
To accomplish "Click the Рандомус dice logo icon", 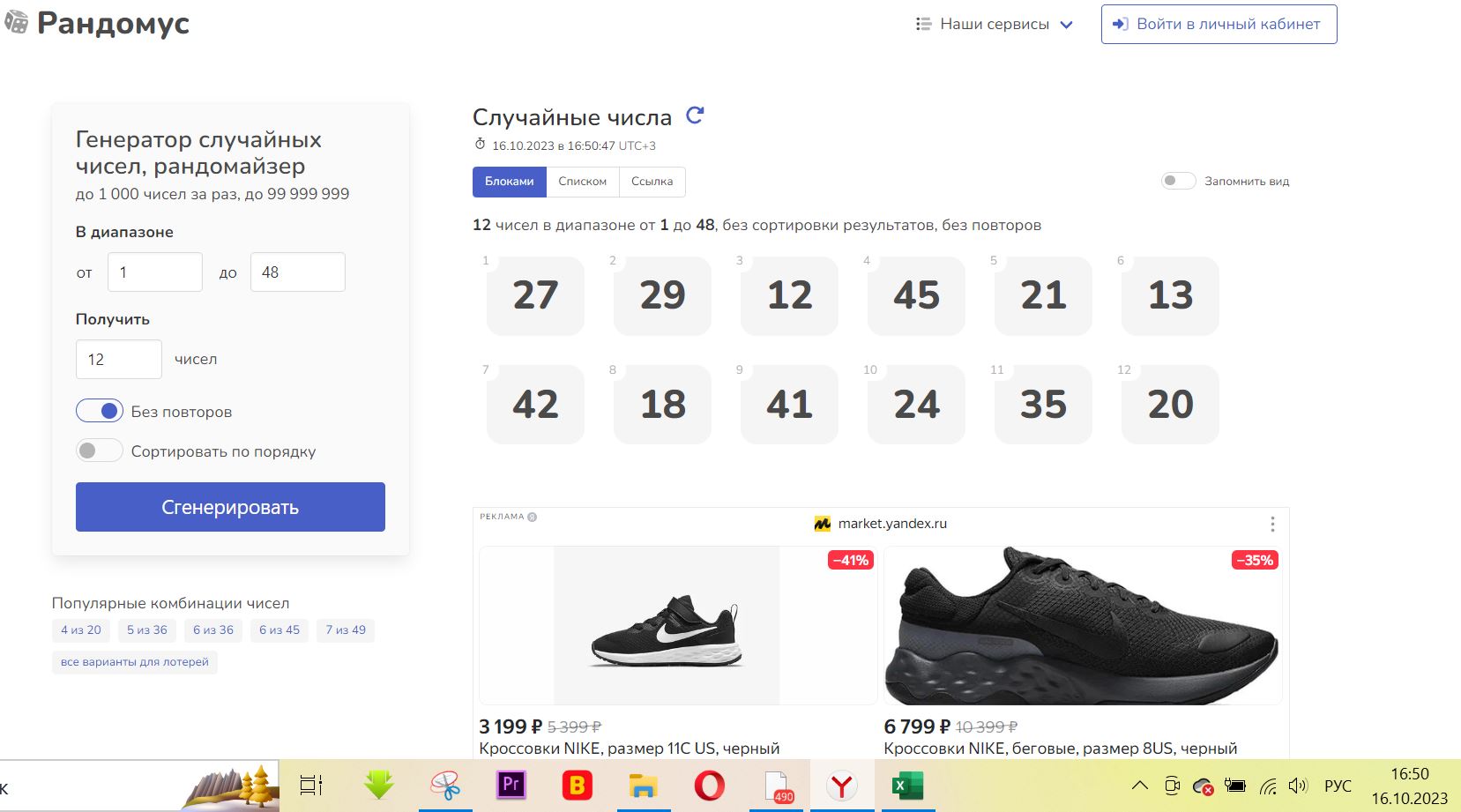I will pyautogui.click(x=16, y=22).
